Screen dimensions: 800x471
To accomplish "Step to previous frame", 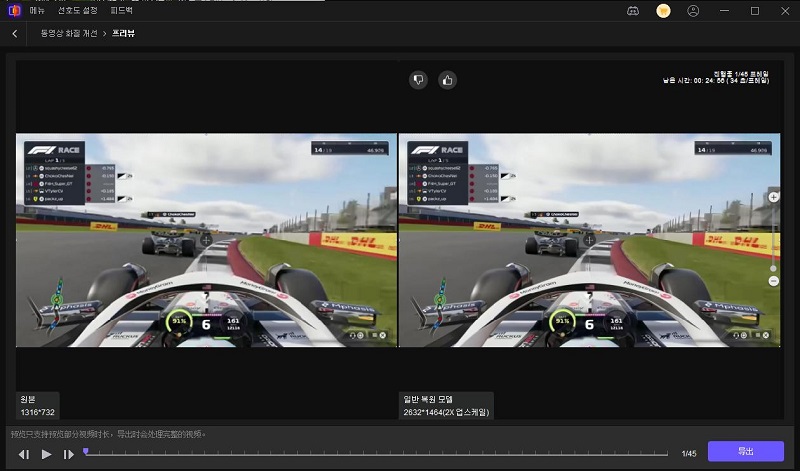I will pos(24,454).
